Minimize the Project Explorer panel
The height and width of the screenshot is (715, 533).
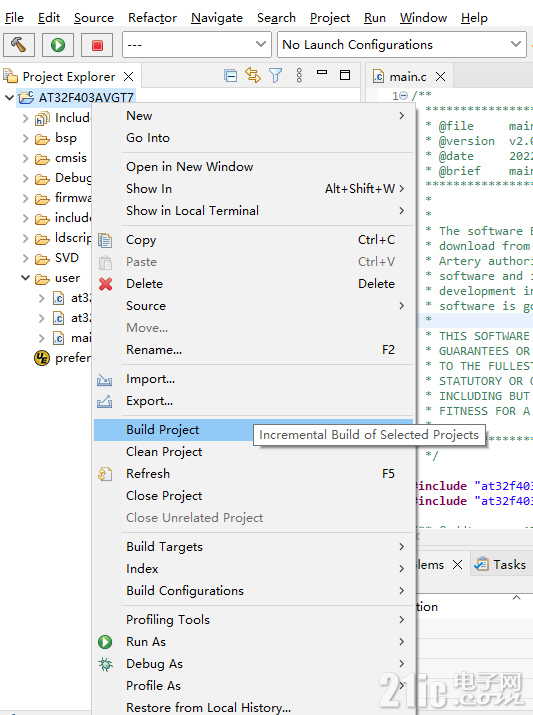point(322,73)
